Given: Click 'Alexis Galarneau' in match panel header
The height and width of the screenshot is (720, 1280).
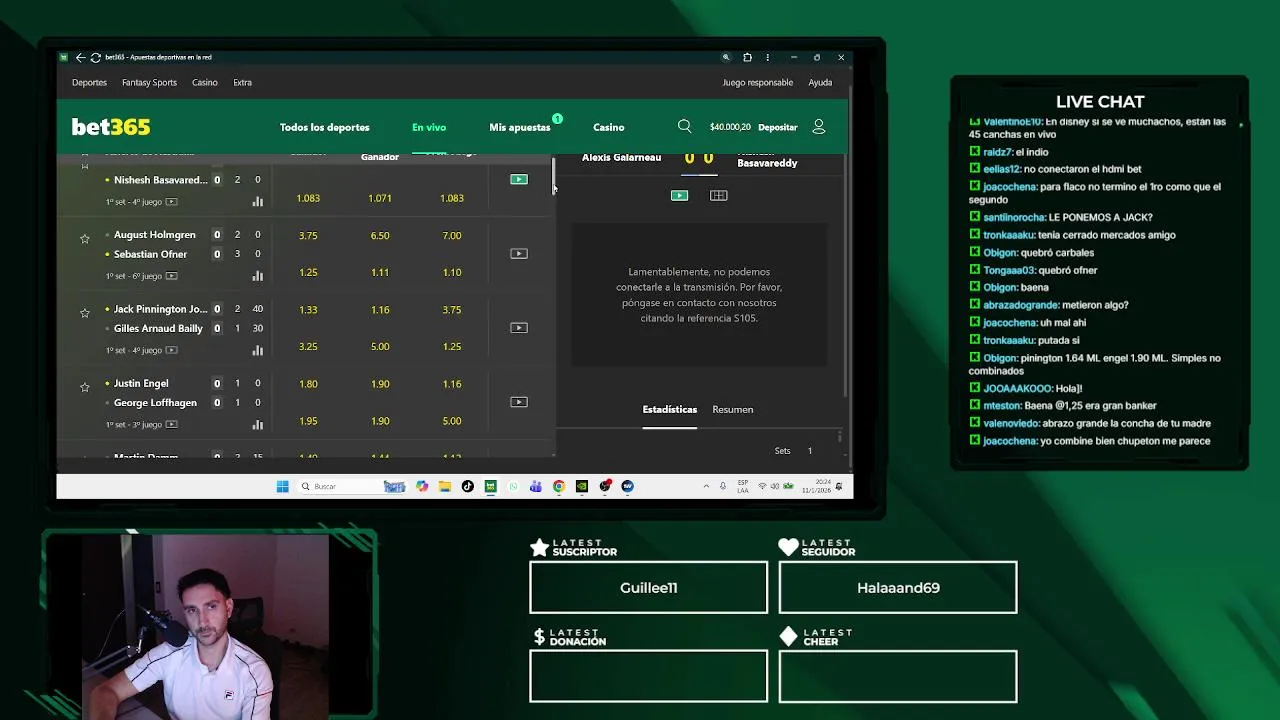Looking at the screenshot, I should click(621, 157).
